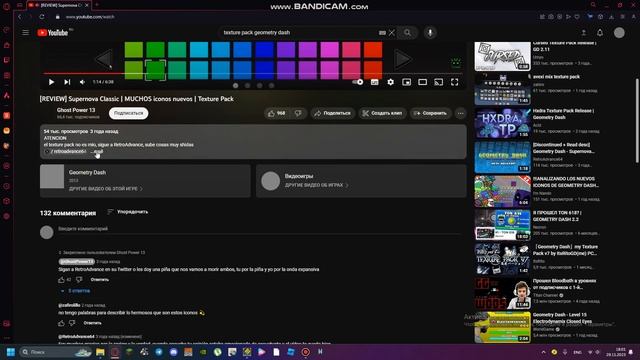Skip to the next video
Screen dimensions: 640x360
(67, 82)
